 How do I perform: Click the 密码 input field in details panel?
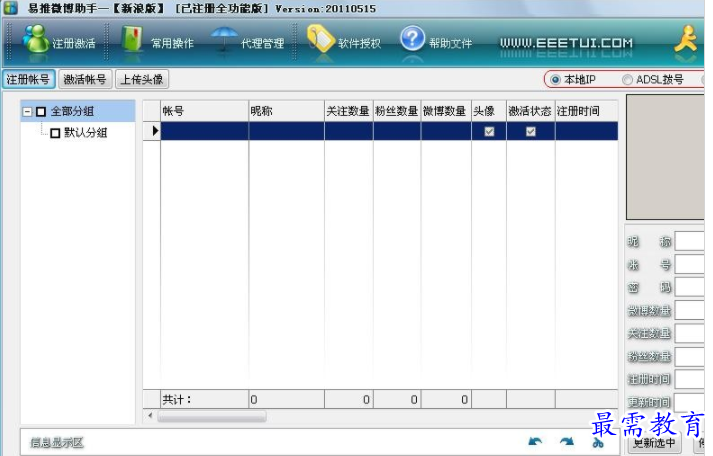pos(690,287)
